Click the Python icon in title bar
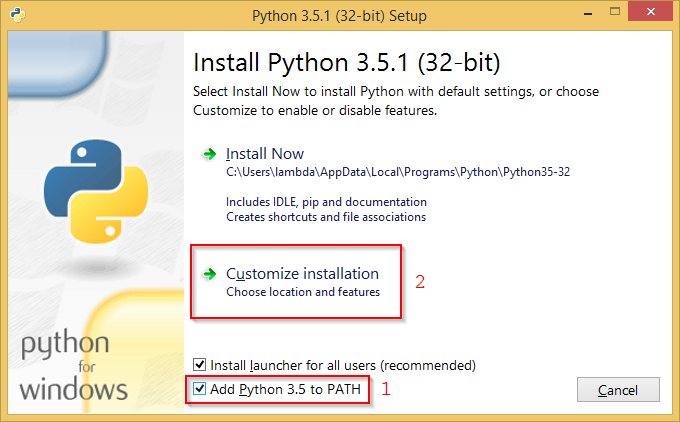 17,15
